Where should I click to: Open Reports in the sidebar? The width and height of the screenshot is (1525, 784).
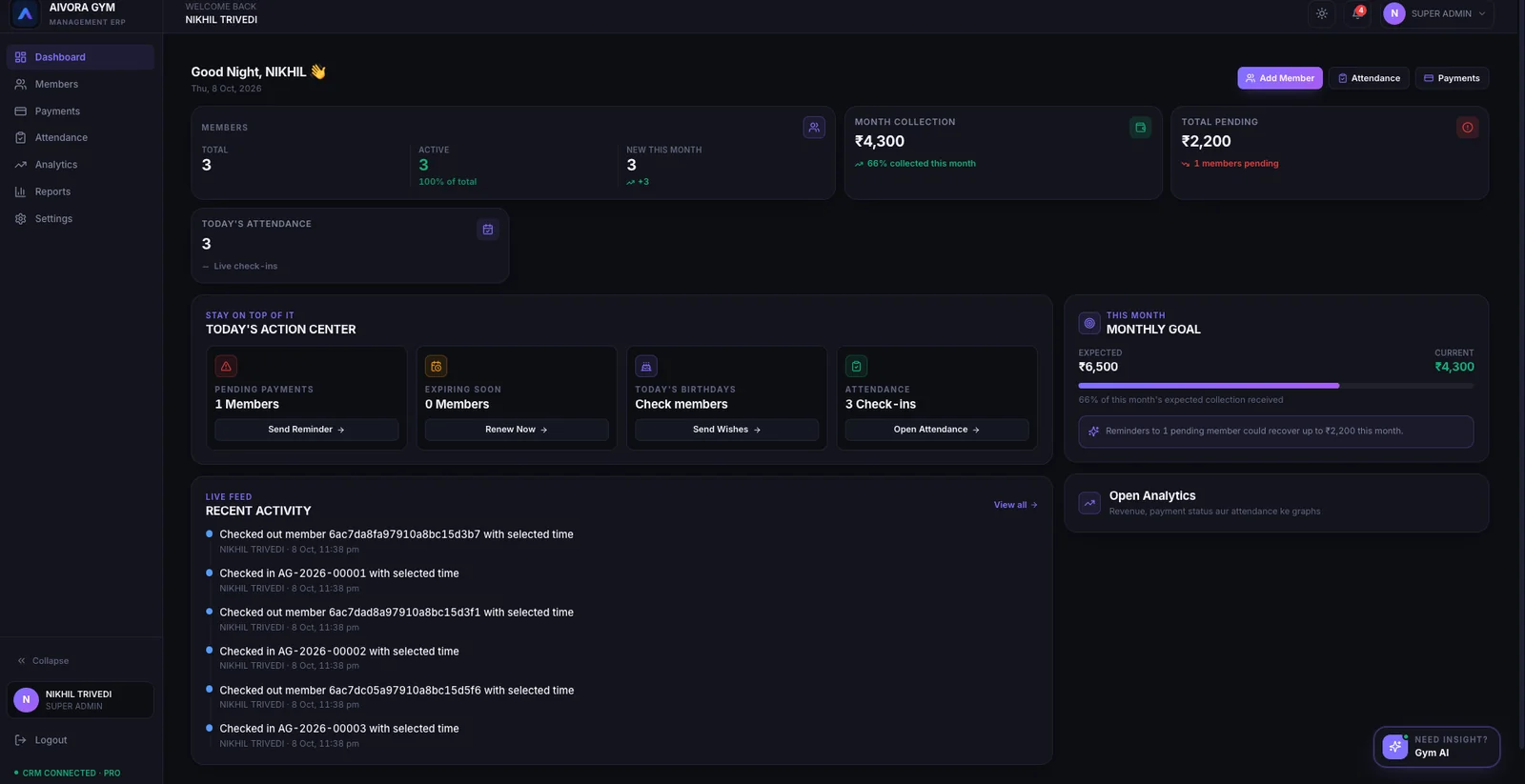point(80,191)
